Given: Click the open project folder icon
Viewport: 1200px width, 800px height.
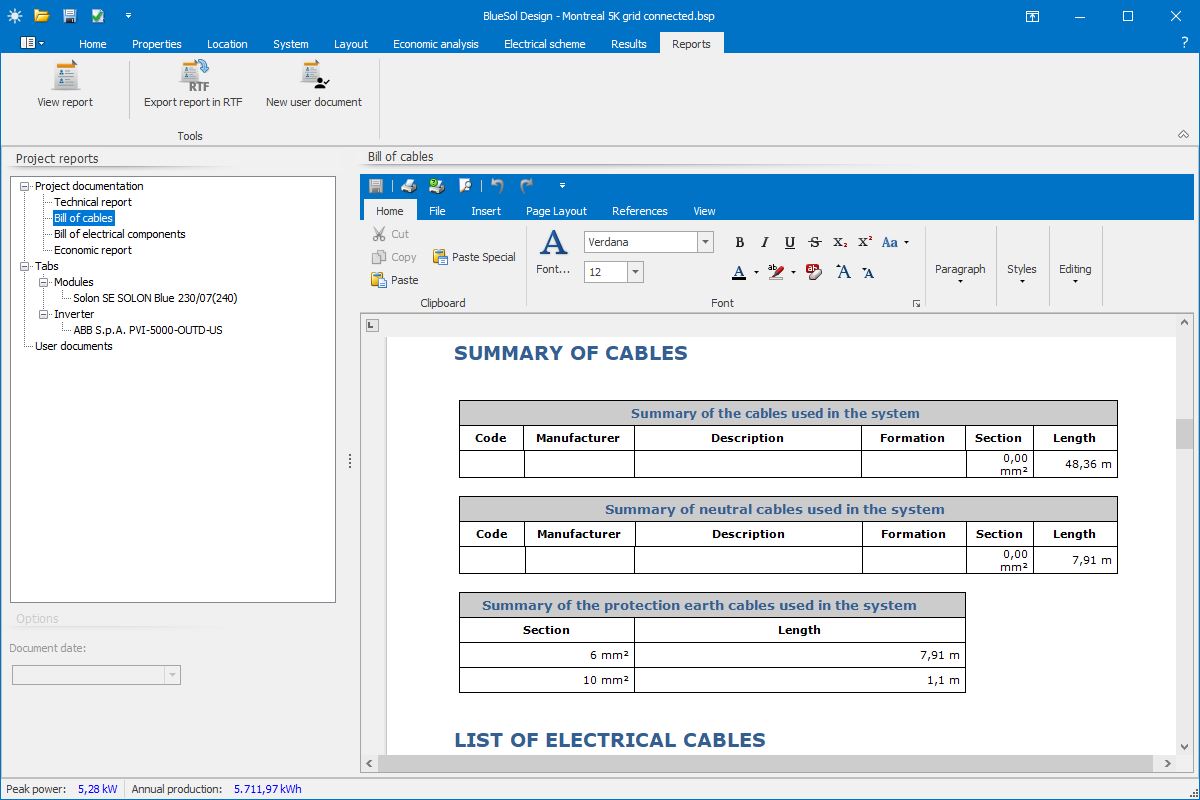Looking at the screenshot, I should 41,16.
